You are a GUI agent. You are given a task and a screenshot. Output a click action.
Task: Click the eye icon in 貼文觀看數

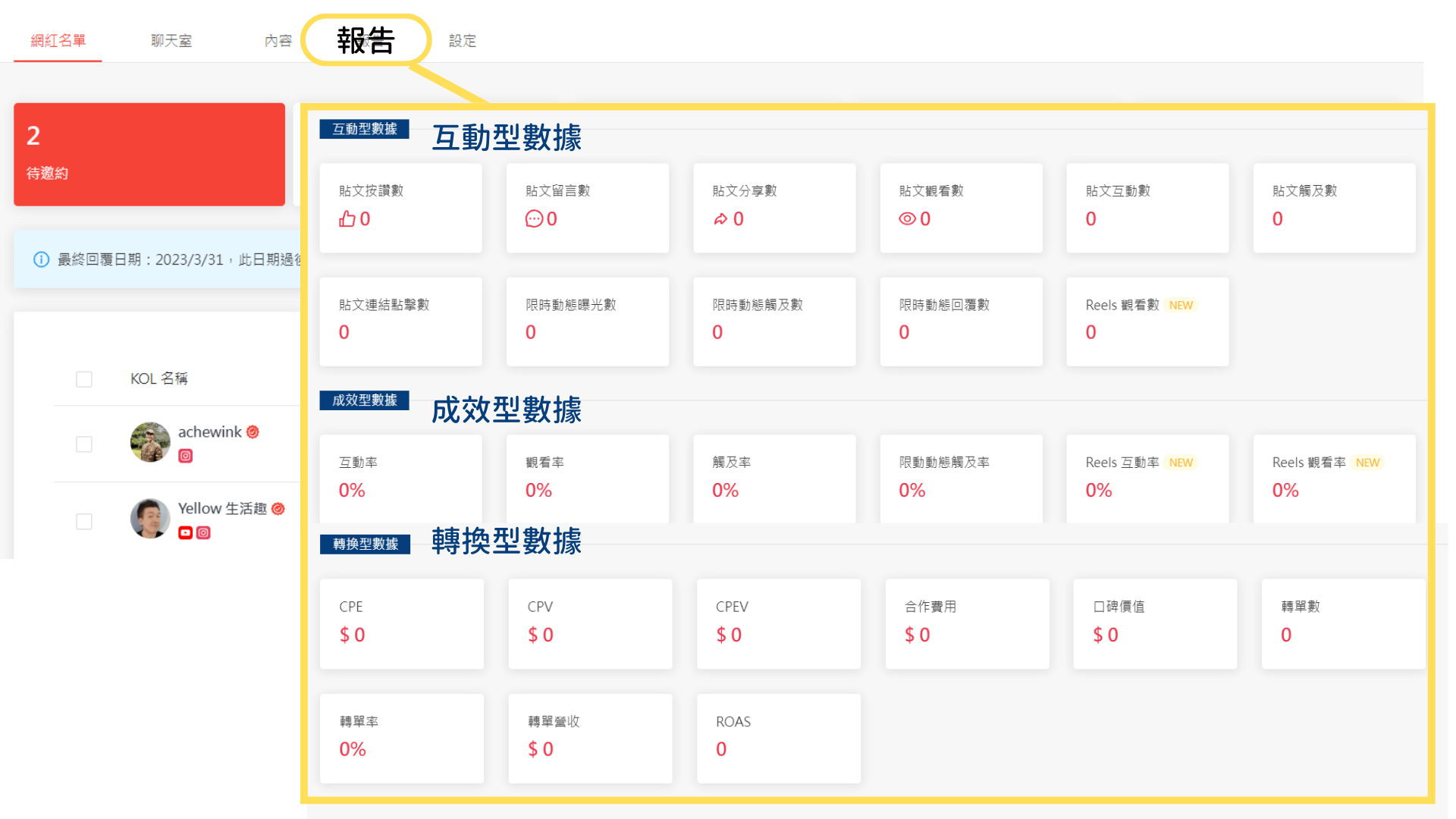[907, 219]
